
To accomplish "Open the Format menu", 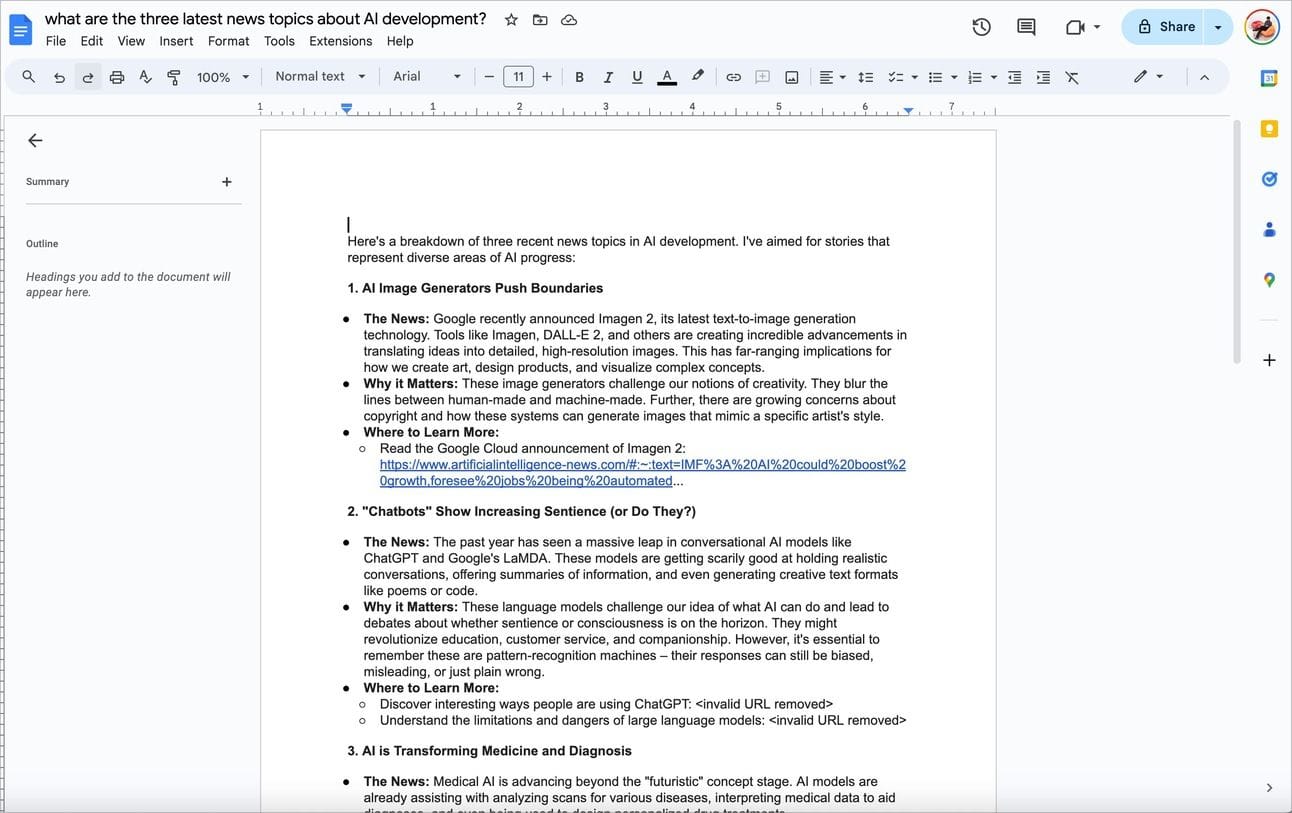I will (x=229, y=41).
